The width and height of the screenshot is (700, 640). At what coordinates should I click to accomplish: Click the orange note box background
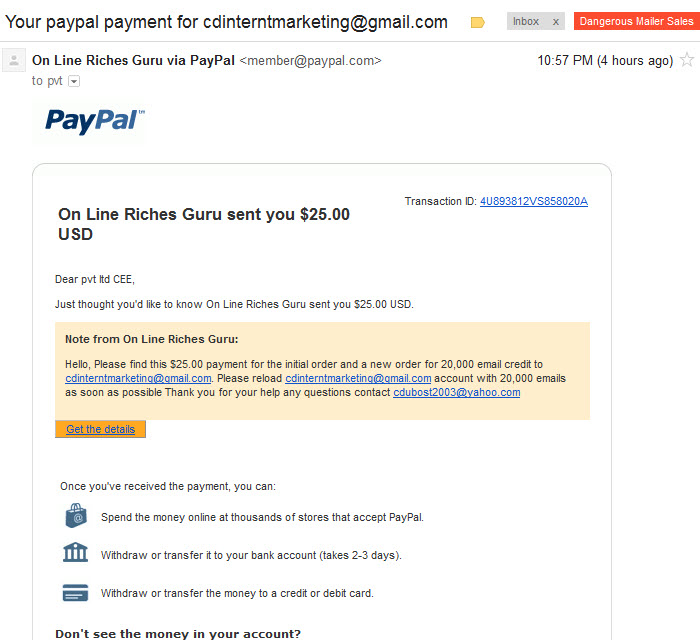coord(322,407)
